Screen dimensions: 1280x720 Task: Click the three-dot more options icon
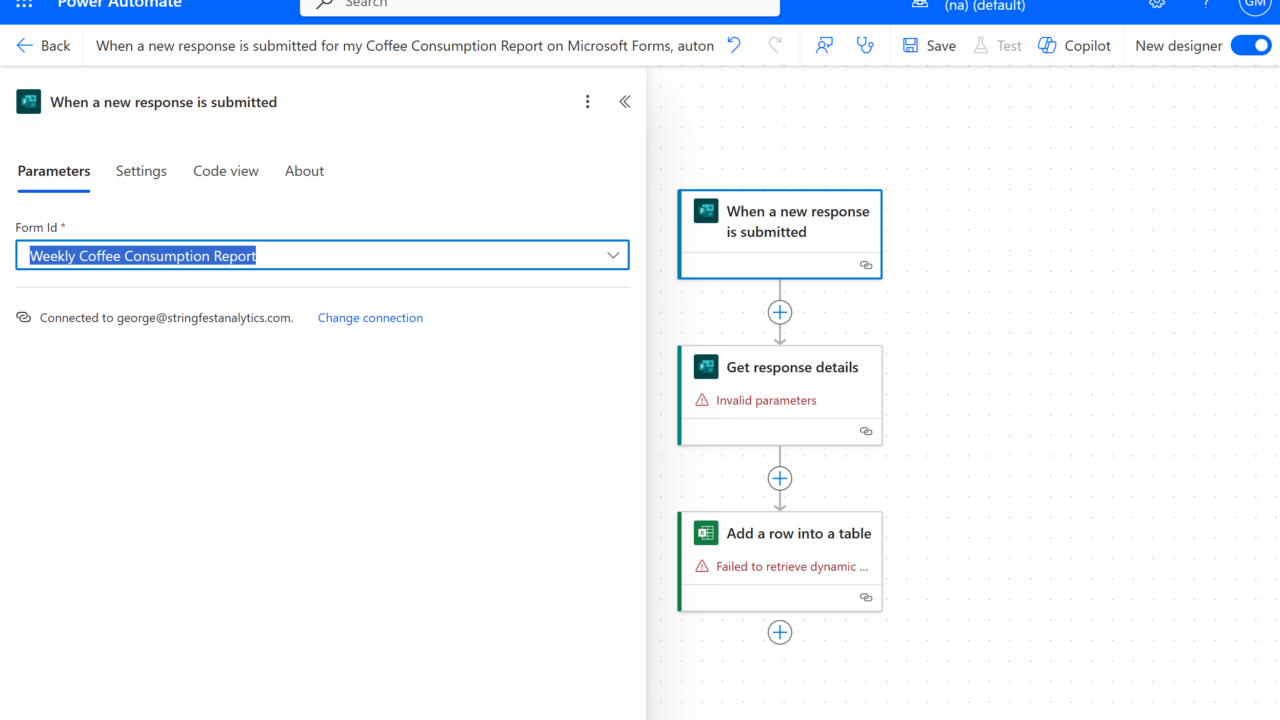pos(587,102)
